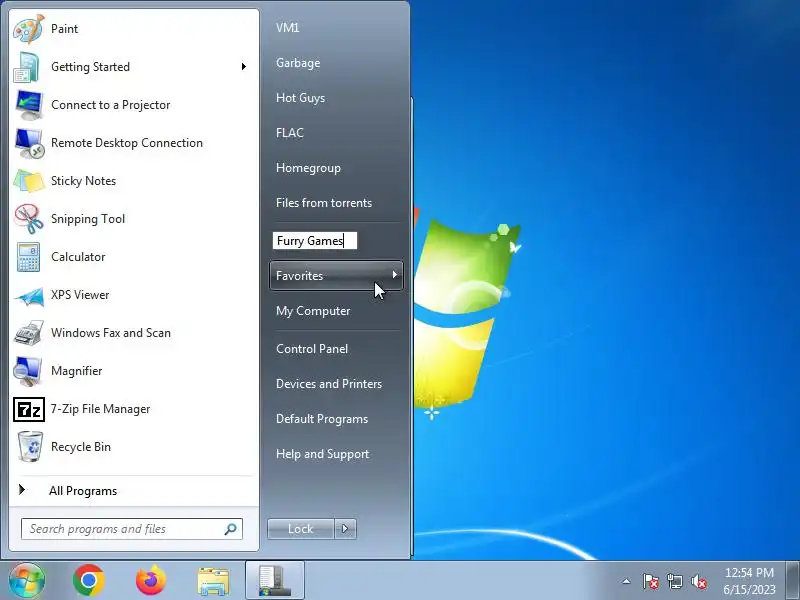The height and width of the screenshot is (600, 800).
Task: Click the Windows Fax and Scan label
Action: (111, 333)
